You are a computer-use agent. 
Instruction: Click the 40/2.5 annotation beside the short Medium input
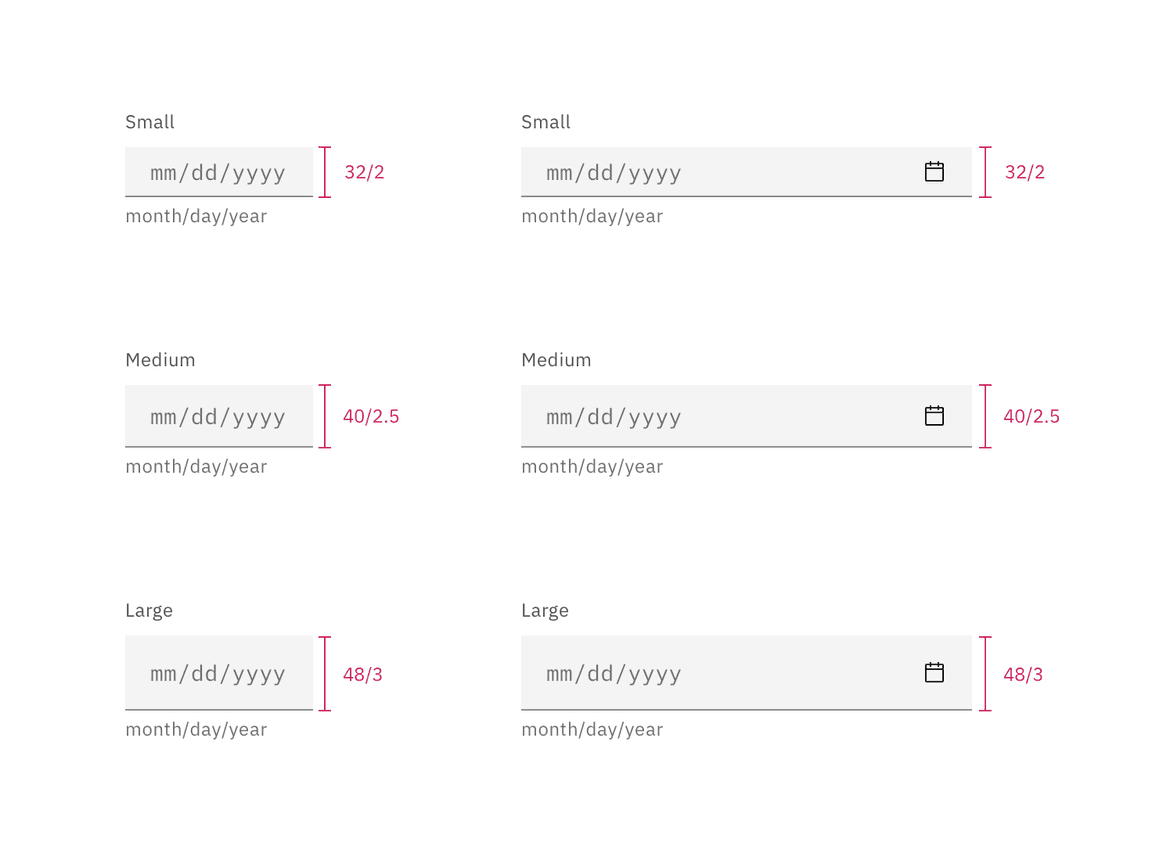(371, 416)
